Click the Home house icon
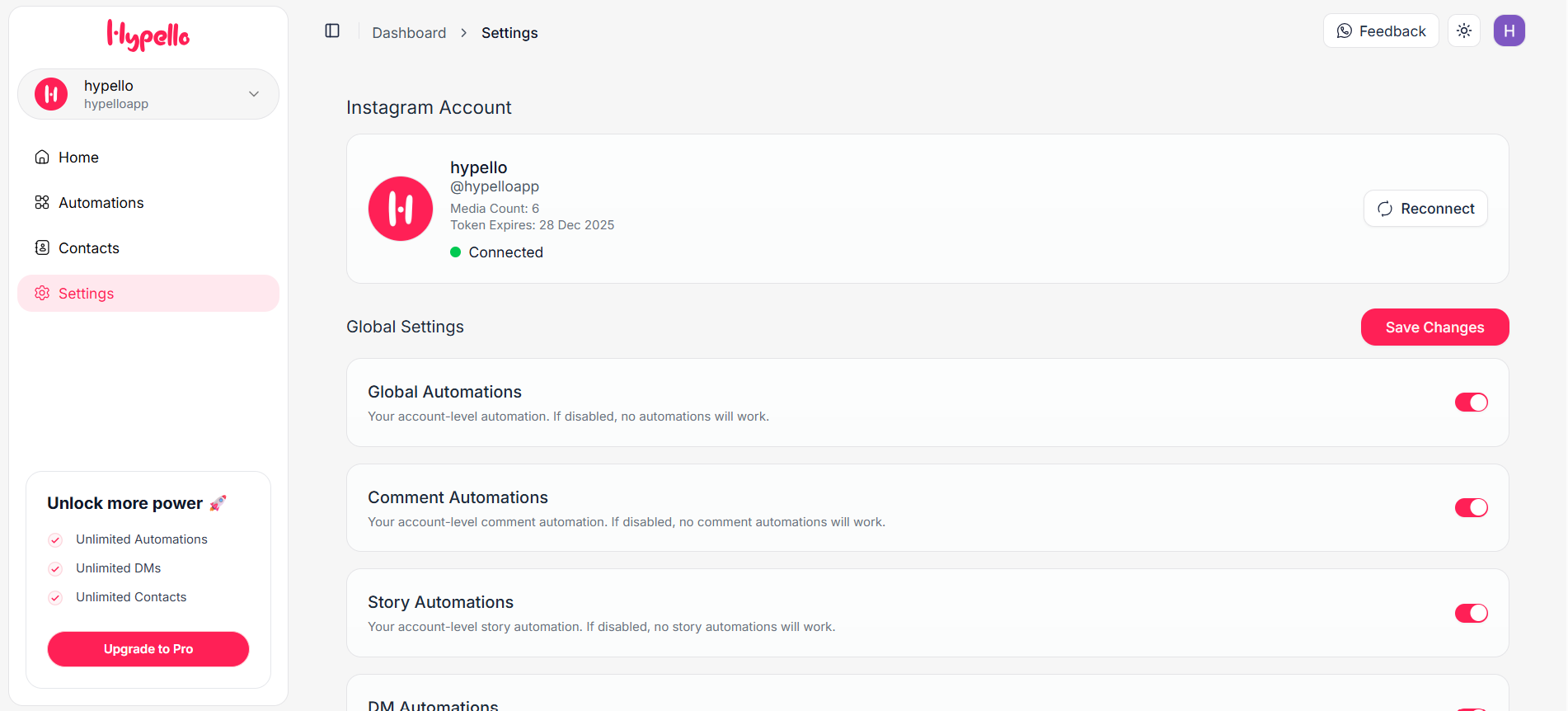The height and width of the screenshot is (711, 1568). pos(42,158)
